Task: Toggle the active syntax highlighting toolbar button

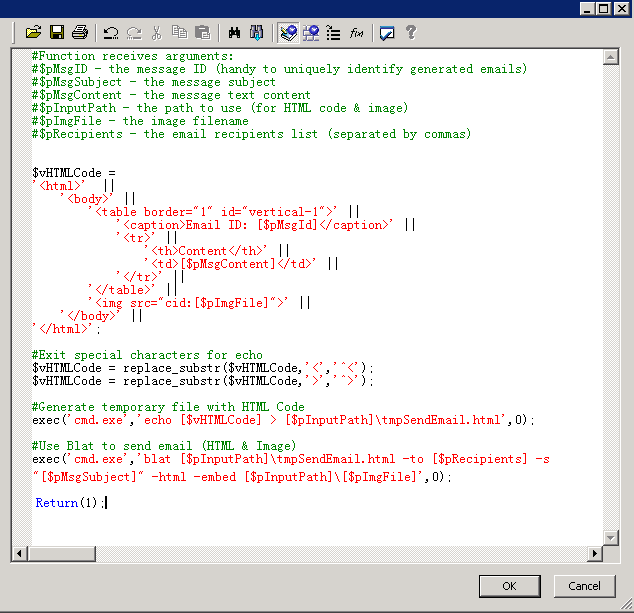Action: click(x=288, y=33)
